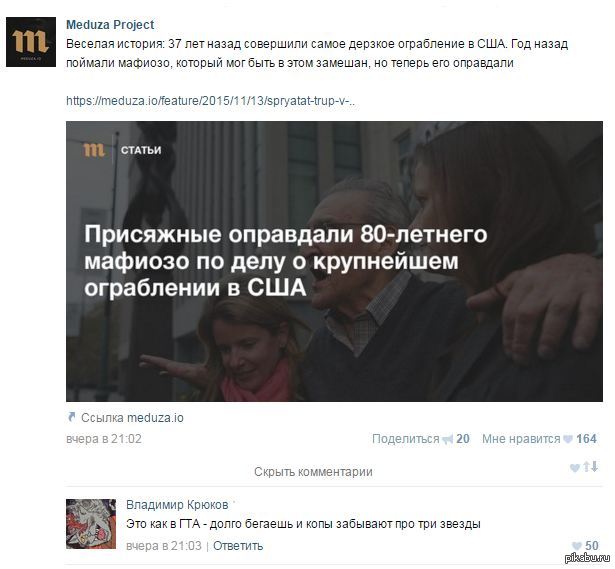Click Ответить under Крюков's comment
The width and height of the screenshot is (615, 569).
(238, 545)
